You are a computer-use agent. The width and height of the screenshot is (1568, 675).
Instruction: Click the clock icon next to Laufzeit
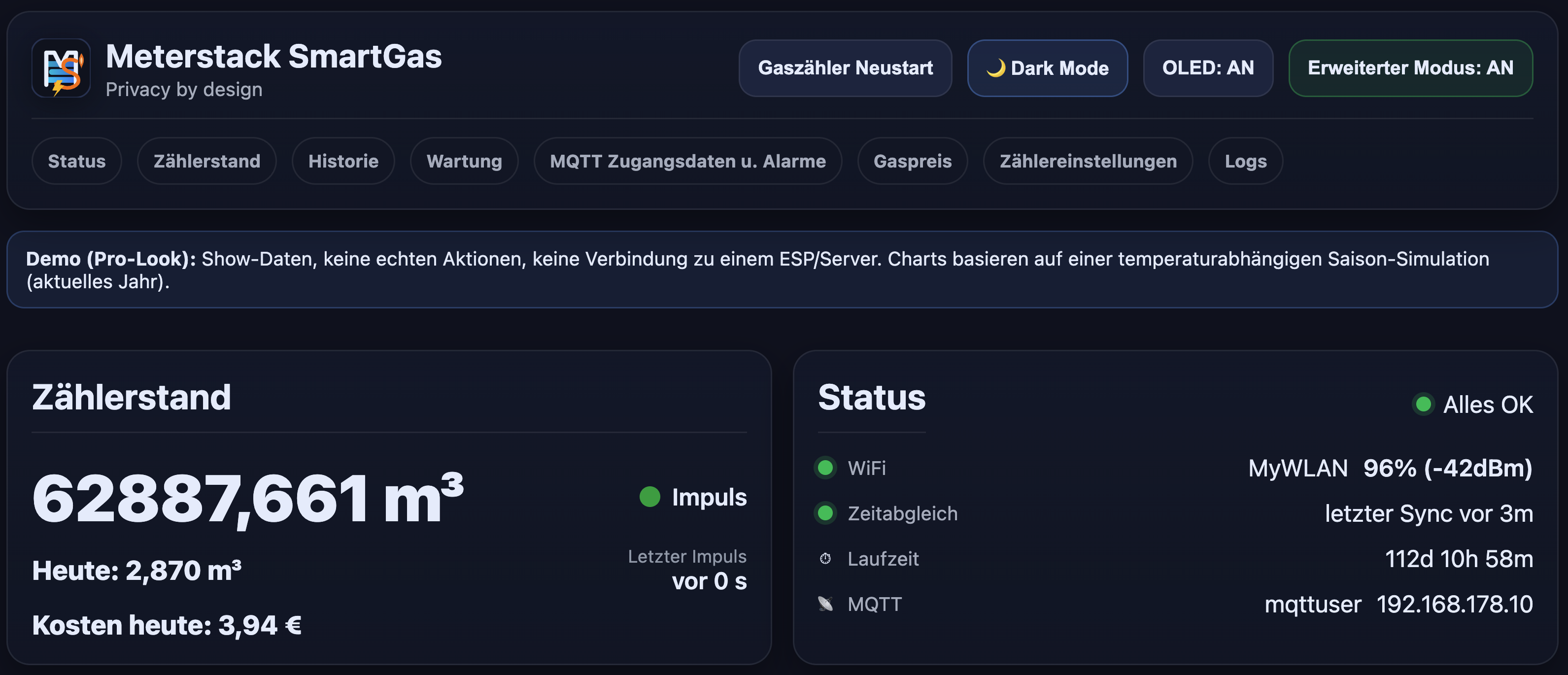(825, 558)
